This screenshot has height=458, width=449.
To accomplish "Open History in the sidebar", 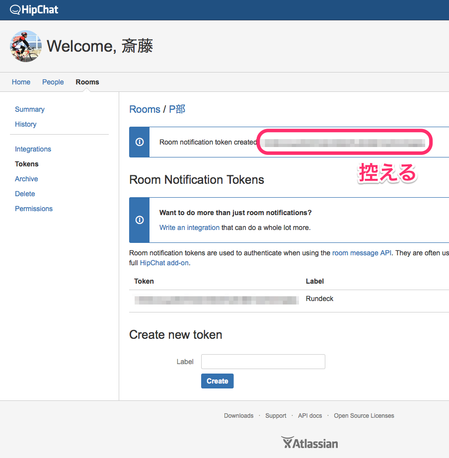I will 26,124.
